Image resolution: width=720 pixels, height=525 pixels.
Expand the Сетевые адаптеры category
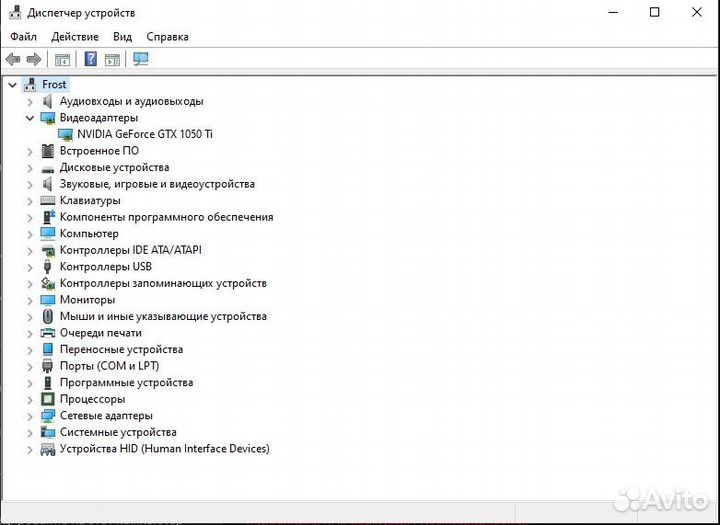[30, 416]
